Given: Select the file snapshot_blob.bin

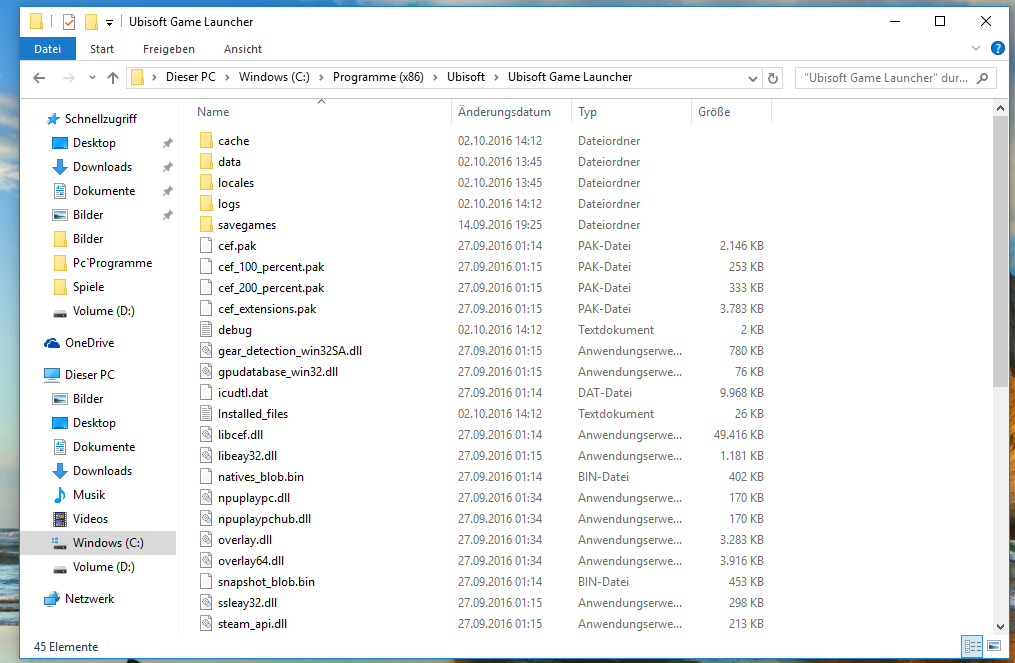Looking at the screenshot, I should point(266,581).
